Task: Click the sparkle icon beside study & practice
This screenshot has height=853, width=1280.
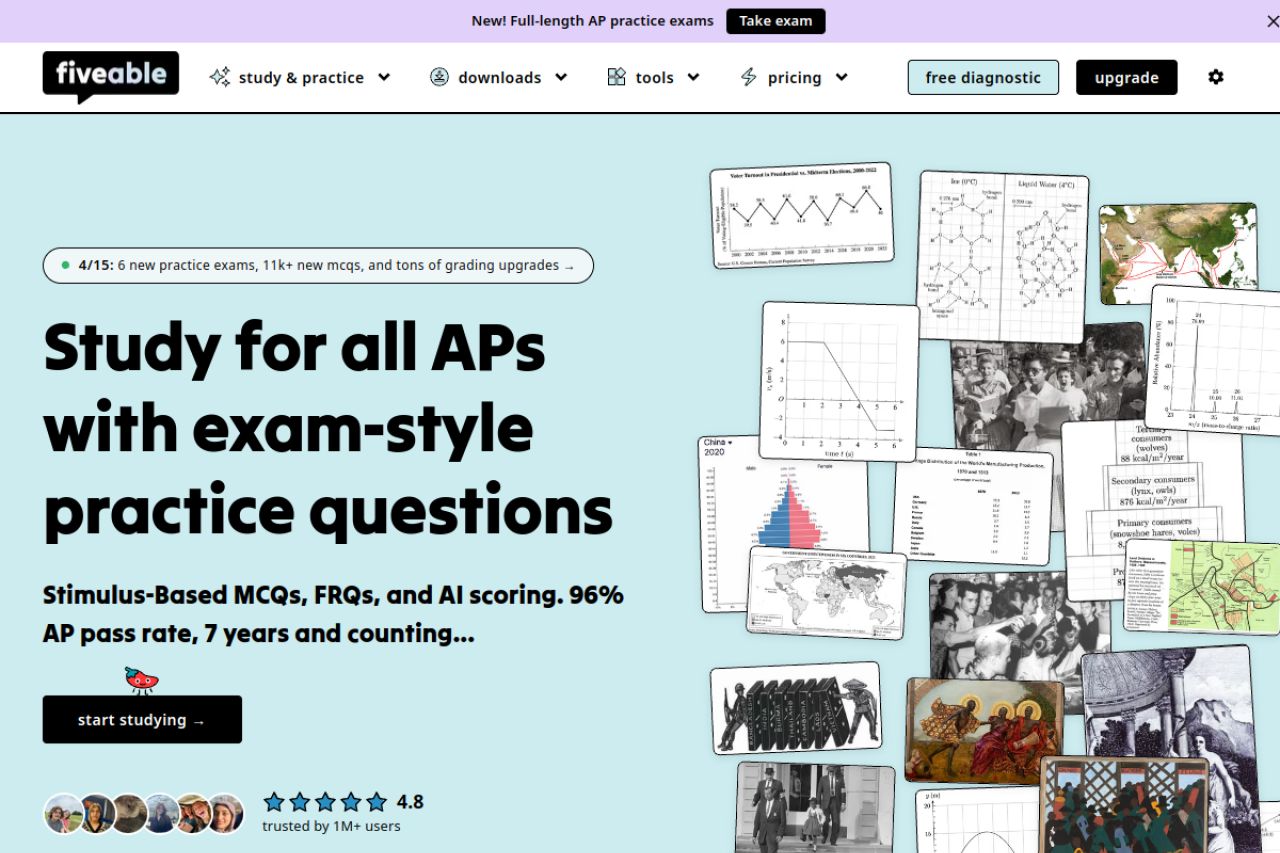Action: tap(220, 77)
